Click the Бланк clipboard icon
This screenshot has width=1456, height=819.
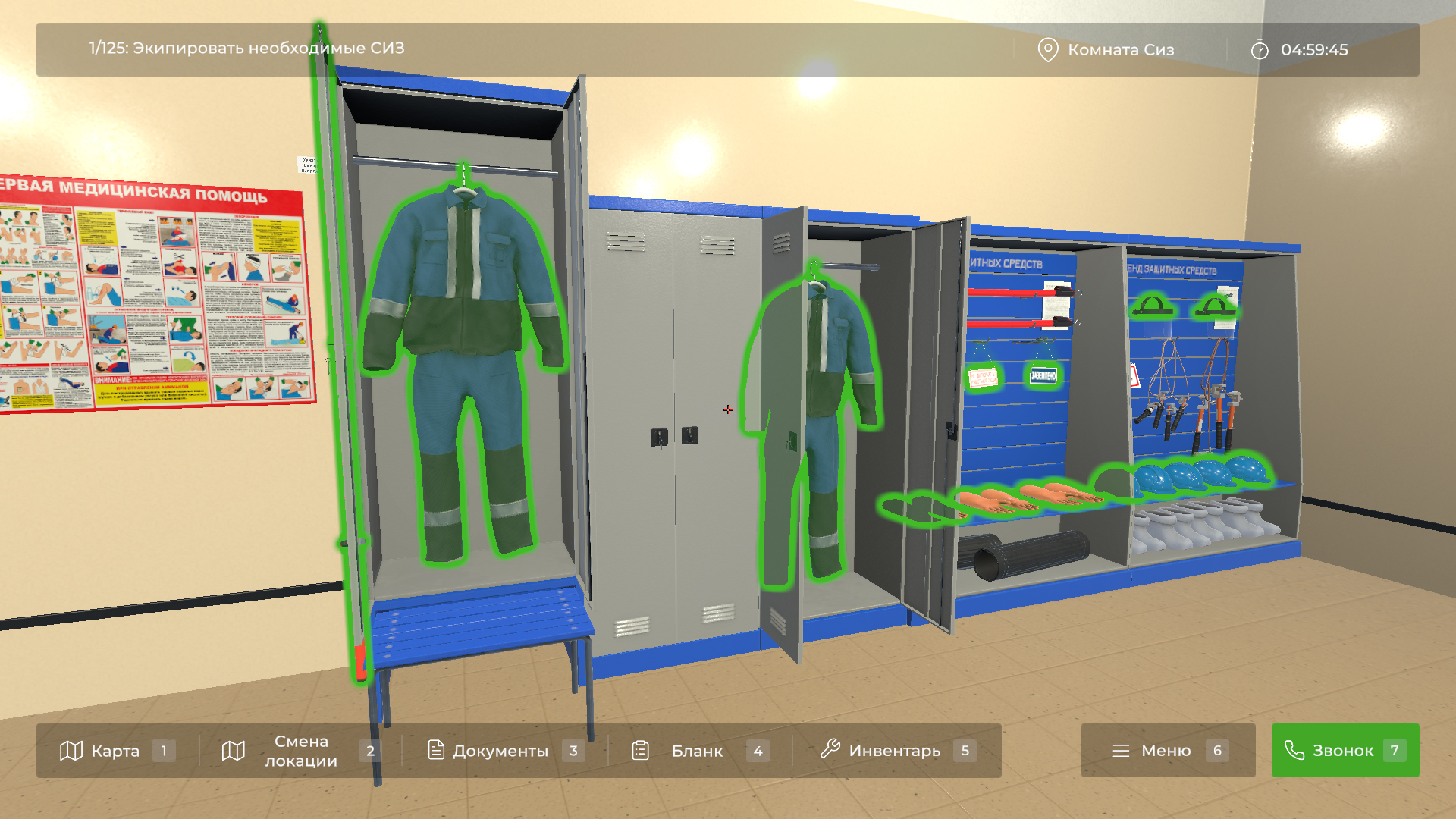[x=641, y=750]
